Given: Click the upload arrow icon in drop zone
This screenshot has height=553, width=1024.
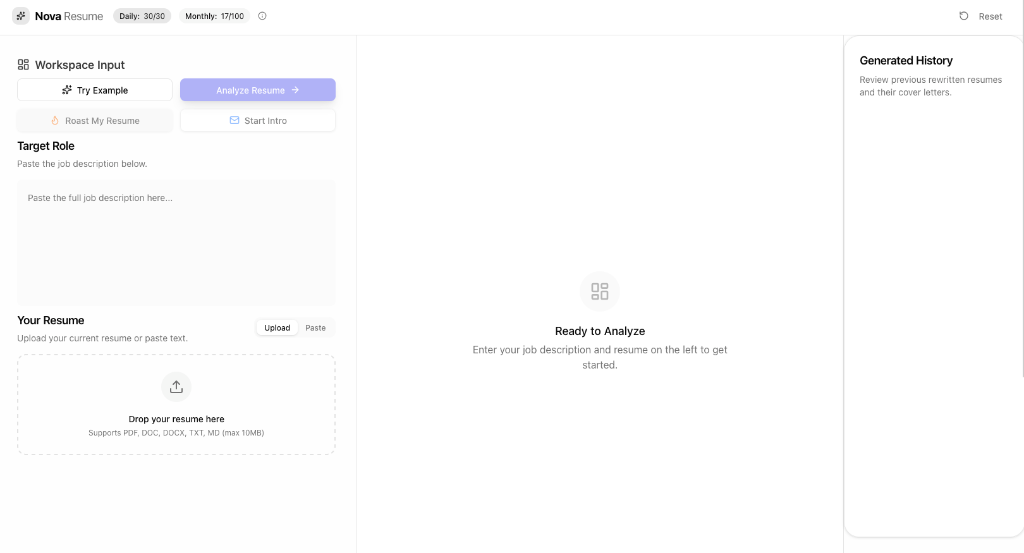Looking at the screenshot, I should click(x=176, y=387).
